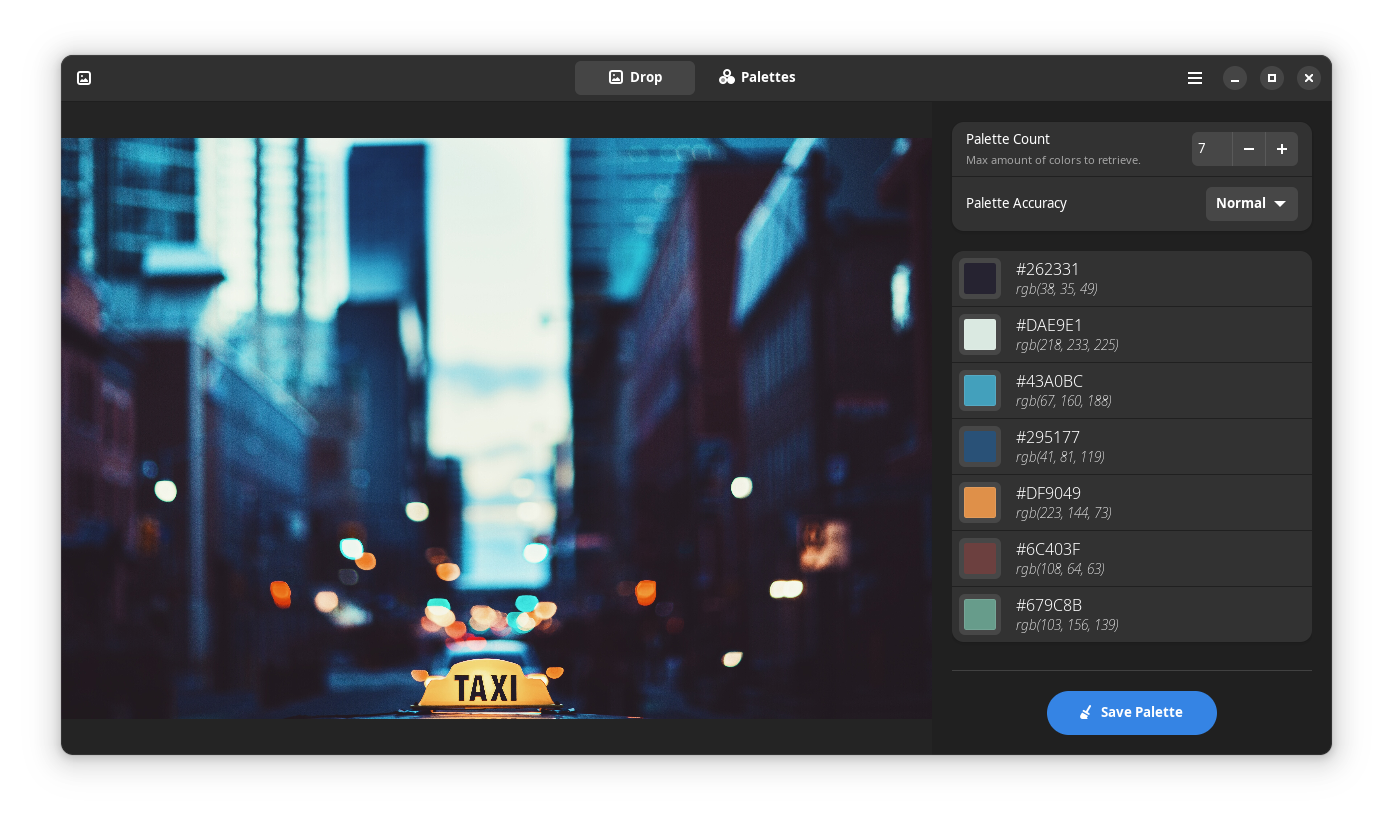The image size is (1393, 822).
Task: Click the #6C403F maroon color swatch
Action: (x=980, y=559)
